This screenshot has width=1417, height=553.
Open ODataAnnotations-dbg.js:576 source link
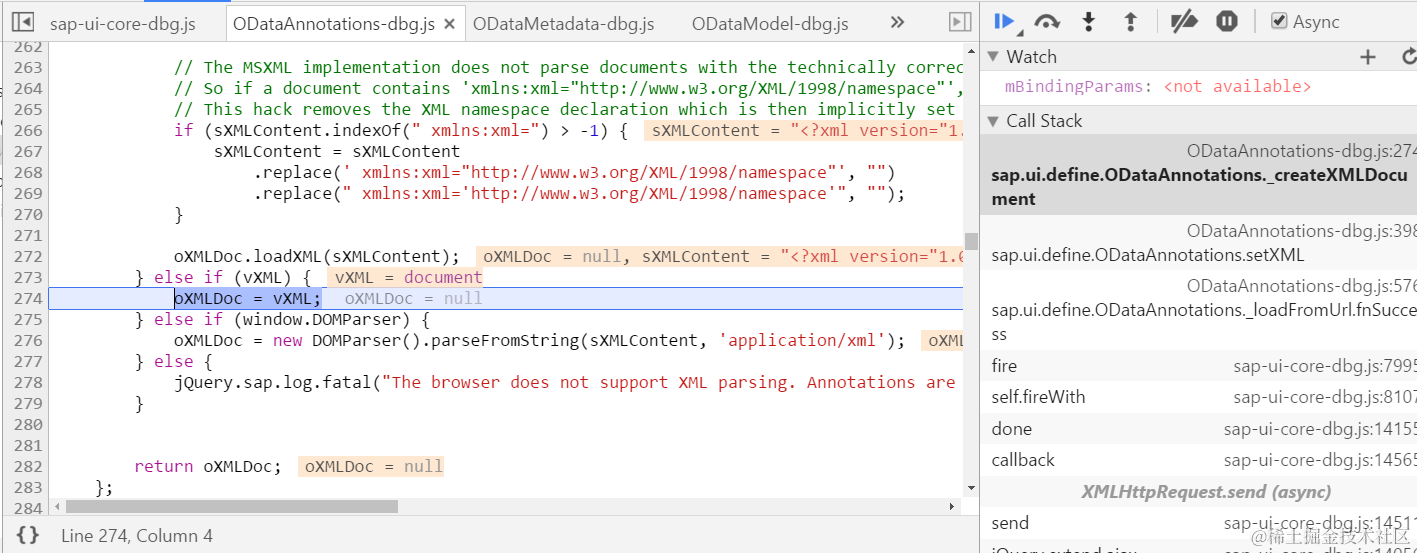click(1301, 286)
